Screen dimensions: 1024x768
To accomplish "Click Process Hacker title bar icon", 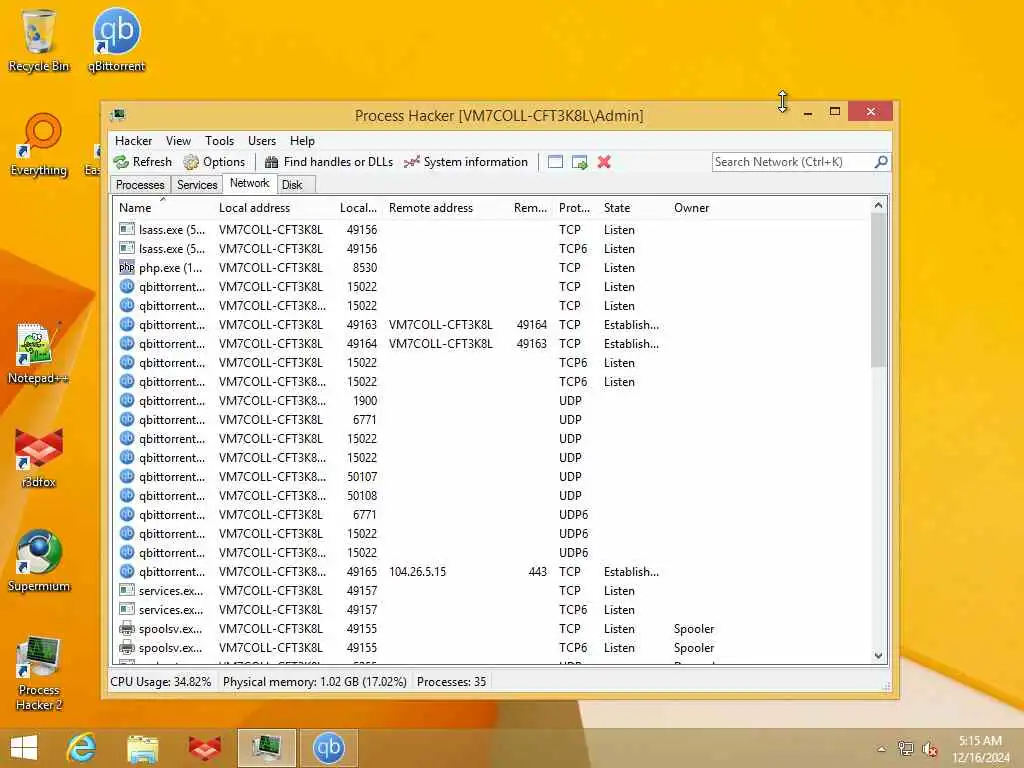I will [x=118, y=115].
